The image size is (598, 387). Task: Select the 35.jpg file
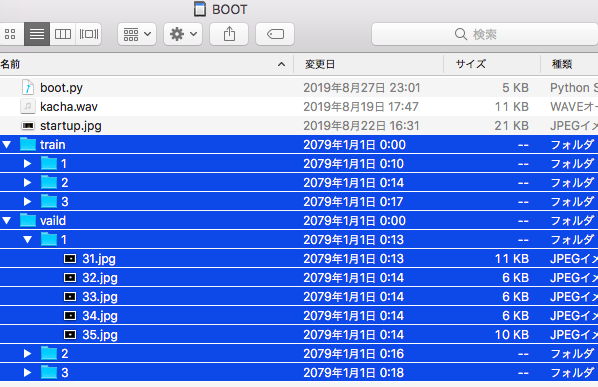pyautogui.click(x=299, y=335)
